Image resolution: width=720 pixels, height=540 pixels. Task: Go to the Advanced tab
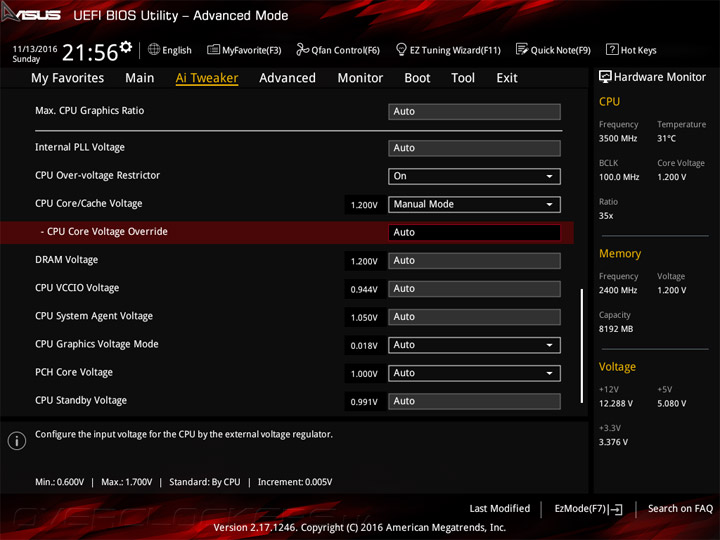click(287, 78)
